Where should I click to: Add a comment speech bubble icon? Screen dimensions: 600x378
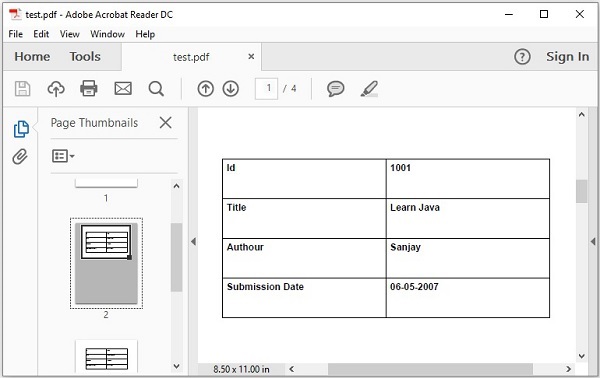336,89
